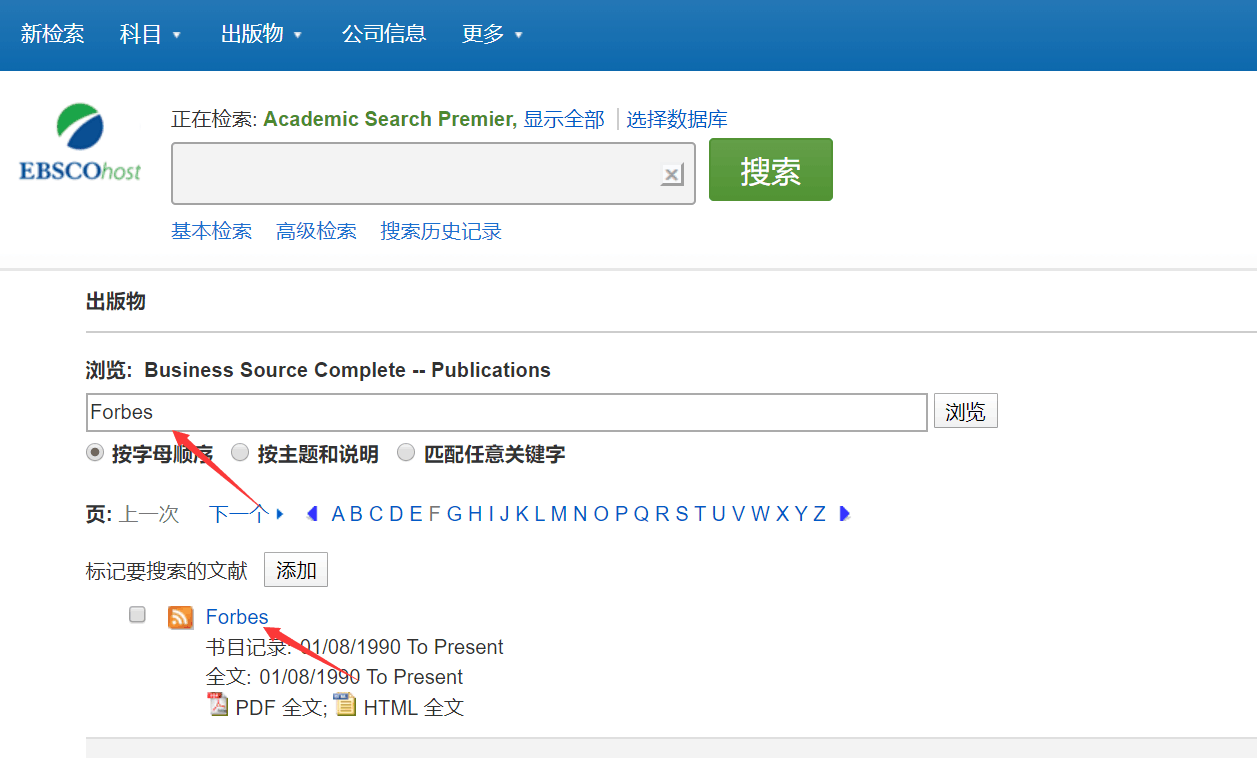The height and width of the screenshot is (758, 1257).
Task: Jump to letter E publications
Action: tap(415, 514)
